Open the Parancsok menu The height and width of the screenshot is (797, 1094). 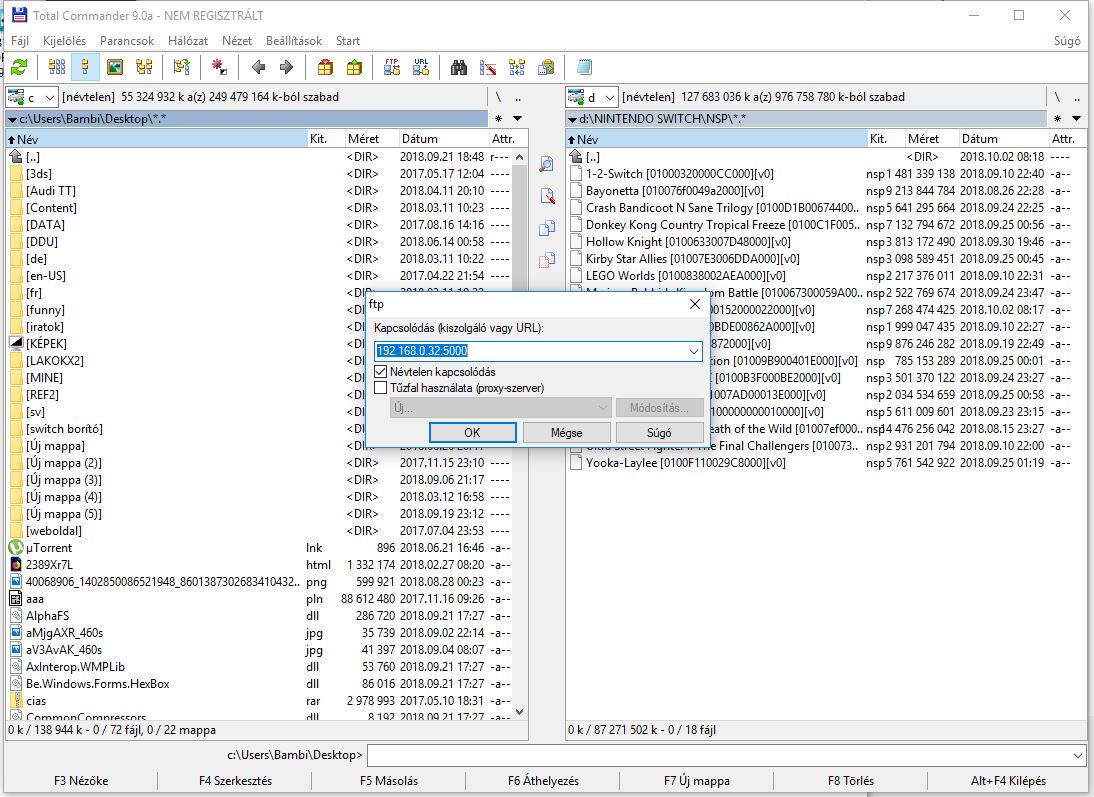[x=127, y=40]
